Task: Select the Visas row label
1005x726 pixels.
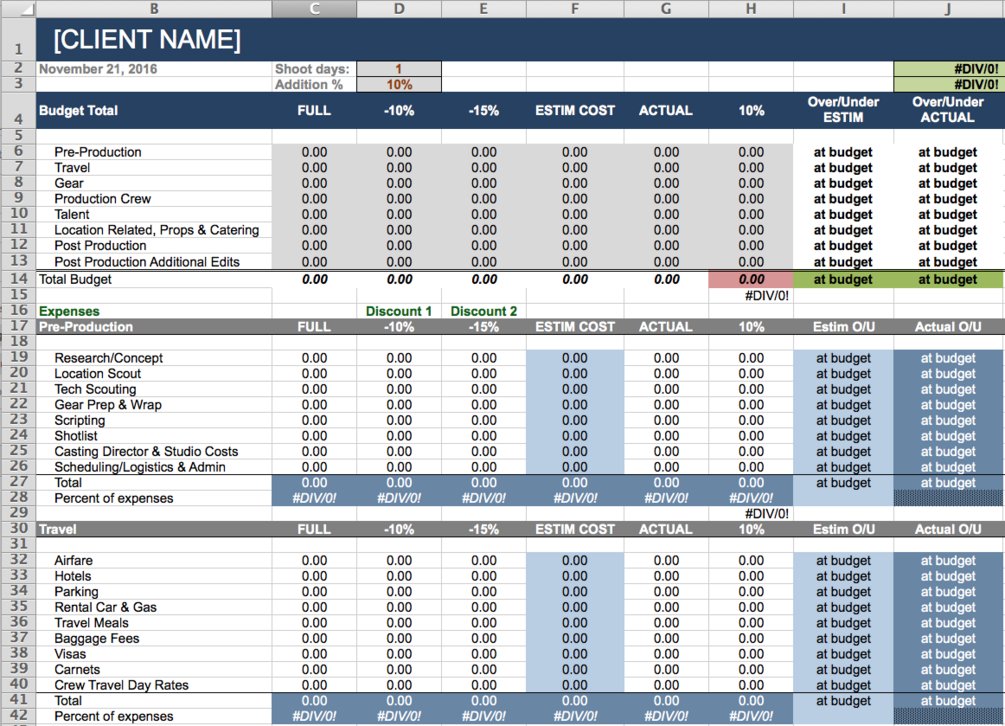Action: (x=70, y=654)
